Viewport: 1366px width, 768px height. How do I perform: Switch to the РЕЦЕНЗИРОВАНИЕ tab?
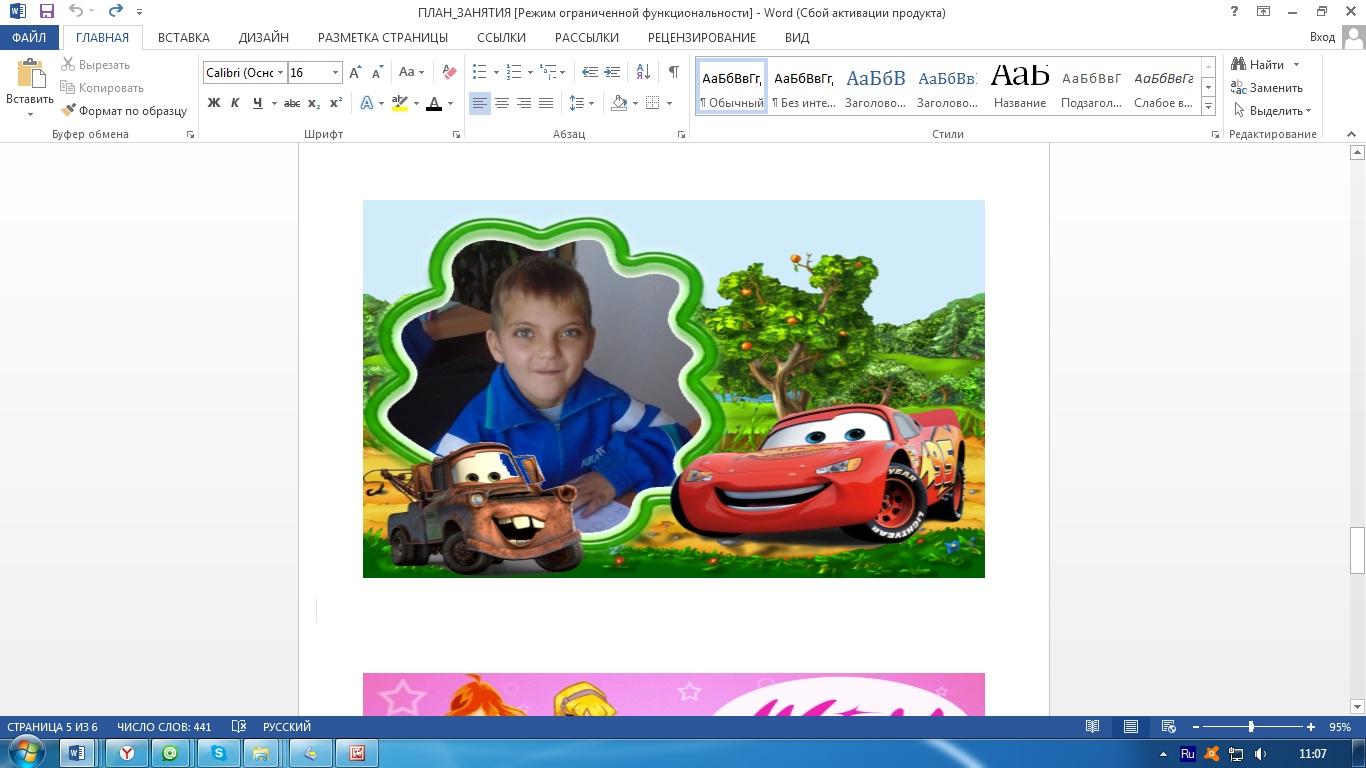pos(701,37)
